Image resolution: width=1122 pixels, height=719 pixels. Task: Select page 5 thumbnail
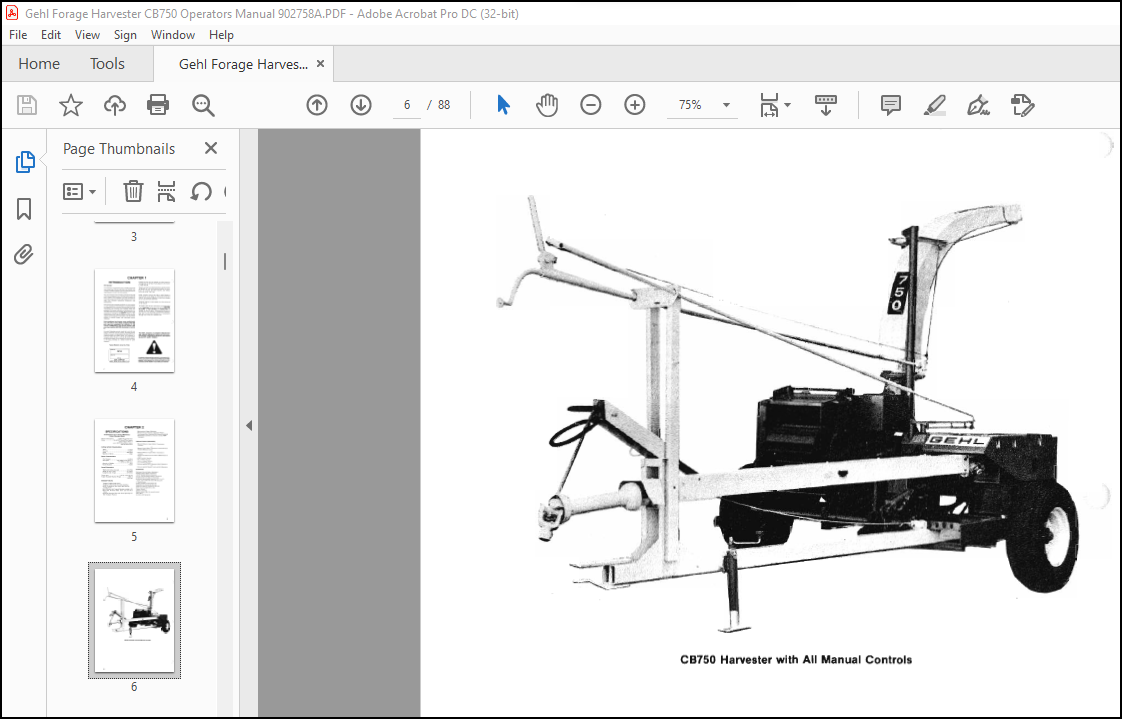pos(135,471)
